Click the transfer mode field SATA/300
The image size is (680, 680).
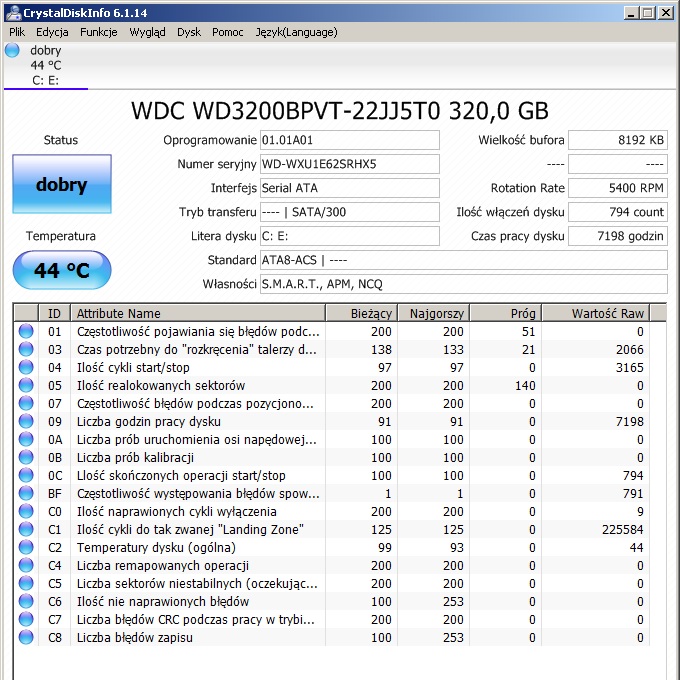[350, 212]
